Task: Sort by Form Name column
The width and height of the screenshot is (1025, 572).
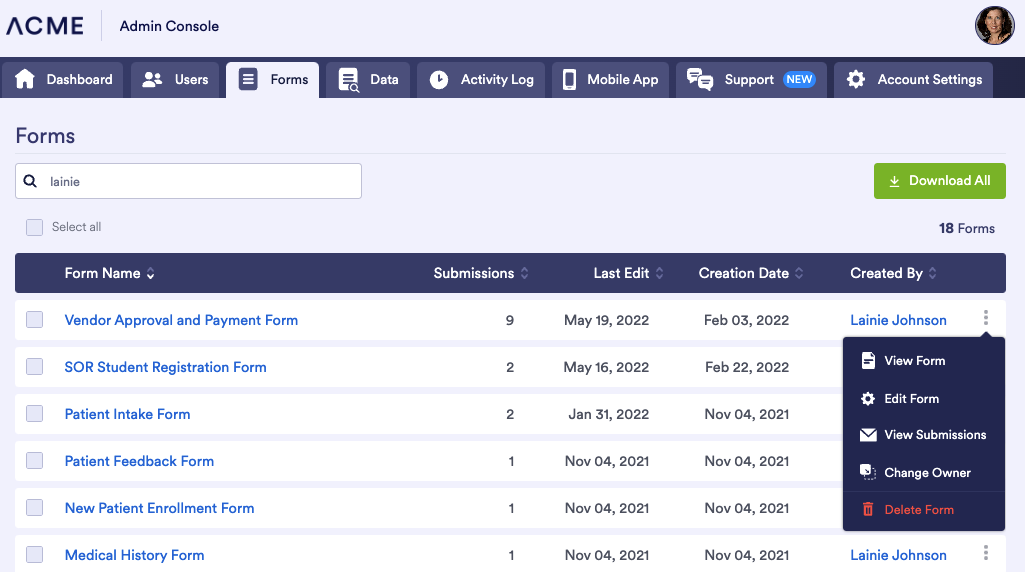Action: pos(110,273)
